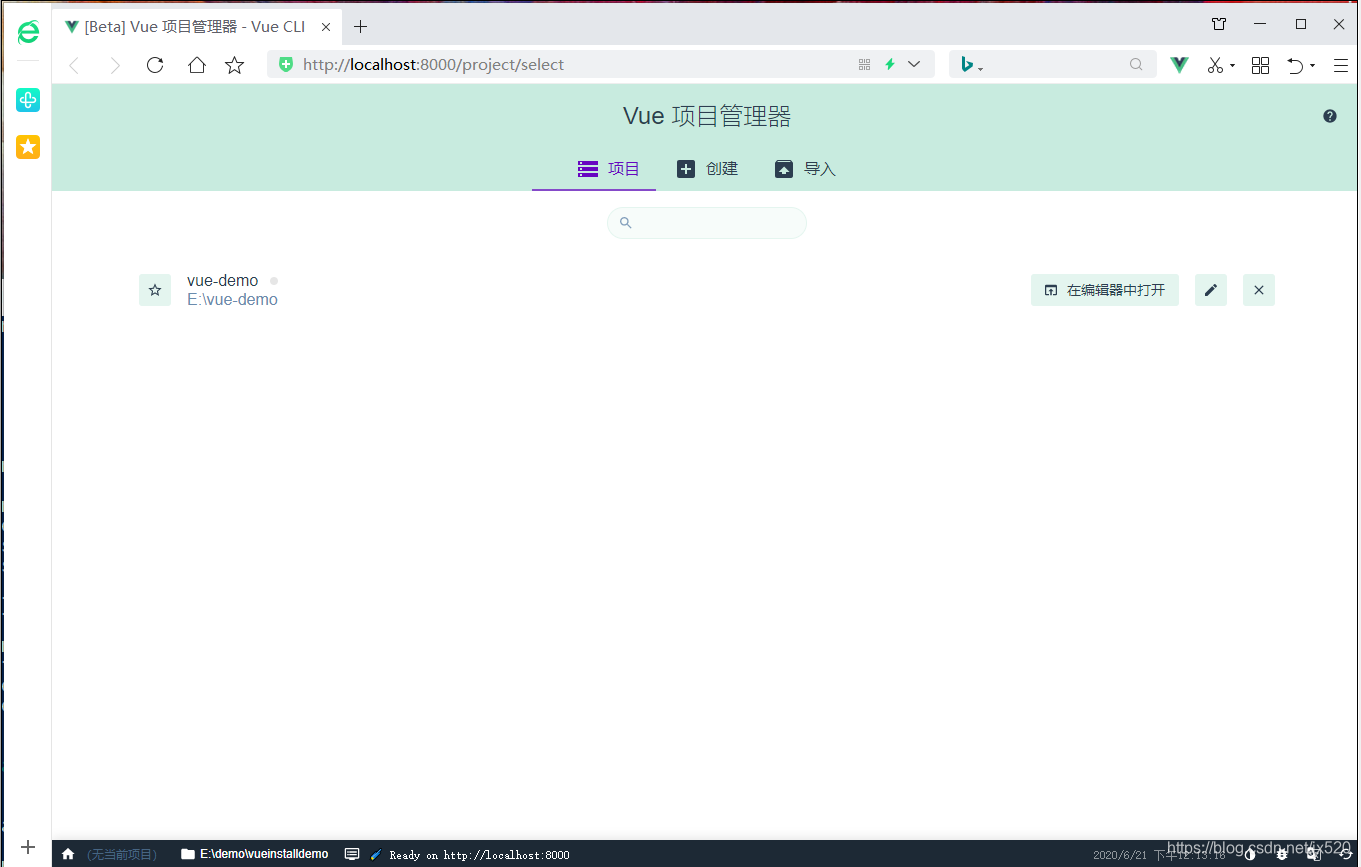Expand the screenshot tool dropdown arrow
The width and height of the screenshot is (1361, 867).
(1232, 66)
